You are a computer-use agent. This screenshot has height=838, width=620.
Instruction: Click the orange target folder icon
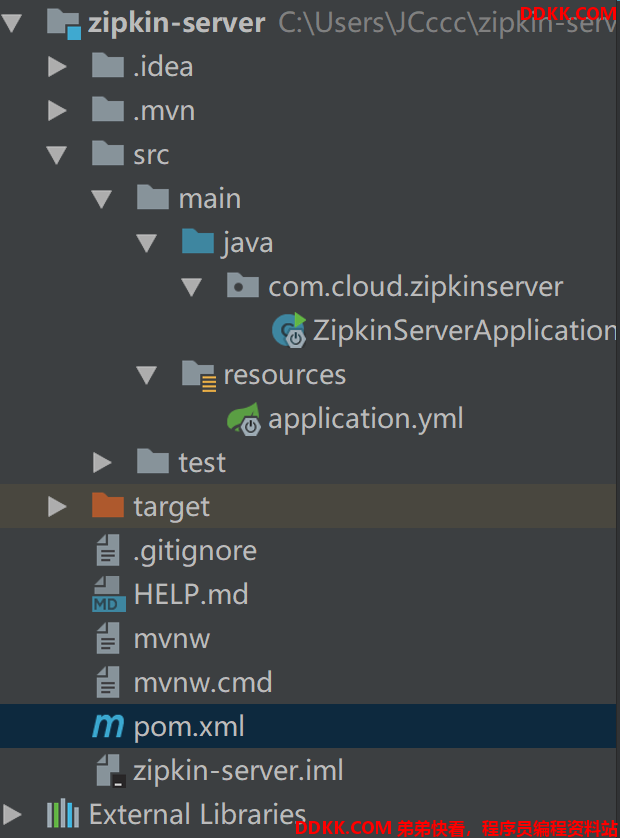[x=108, y=506]
